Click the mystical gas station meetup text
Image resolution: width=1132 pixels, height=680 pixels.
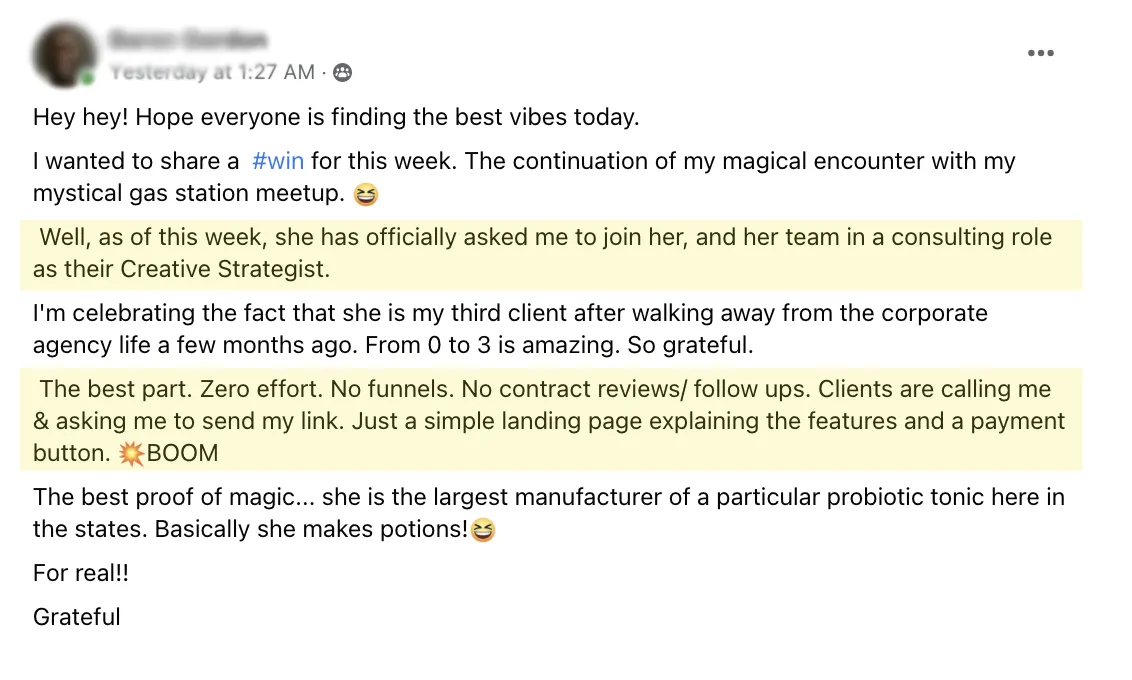click(x=188, y=193)
